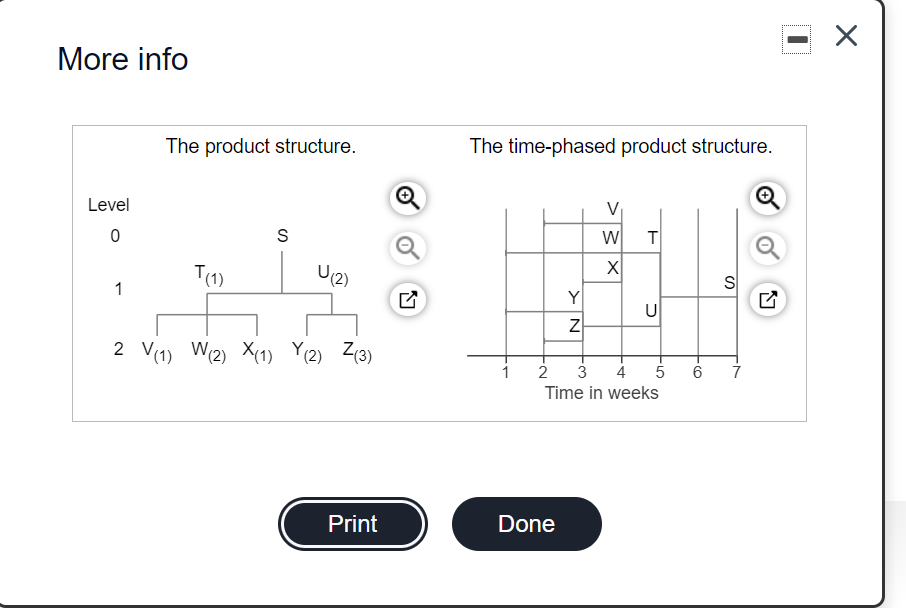Viewport: 906px width, 608px height.
Task: Click Done to dismiss the dialog
Action: (526, 523)
